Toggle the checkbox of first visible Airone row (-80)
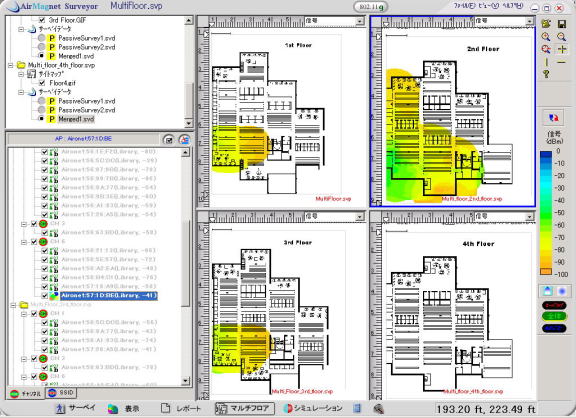The image size is (576, 418). click(45, 151)
